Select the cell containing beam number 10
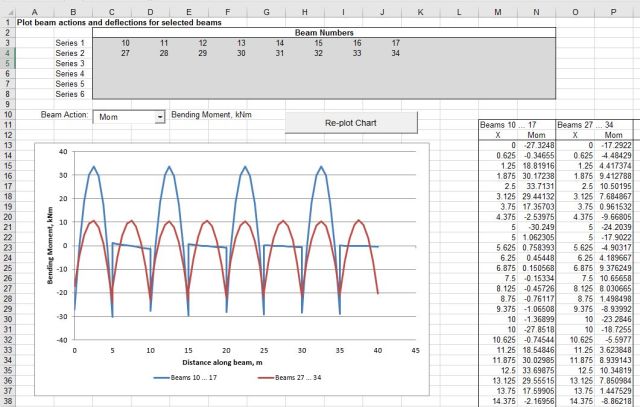This screenshot has width=640, height=407. point(125,43)
